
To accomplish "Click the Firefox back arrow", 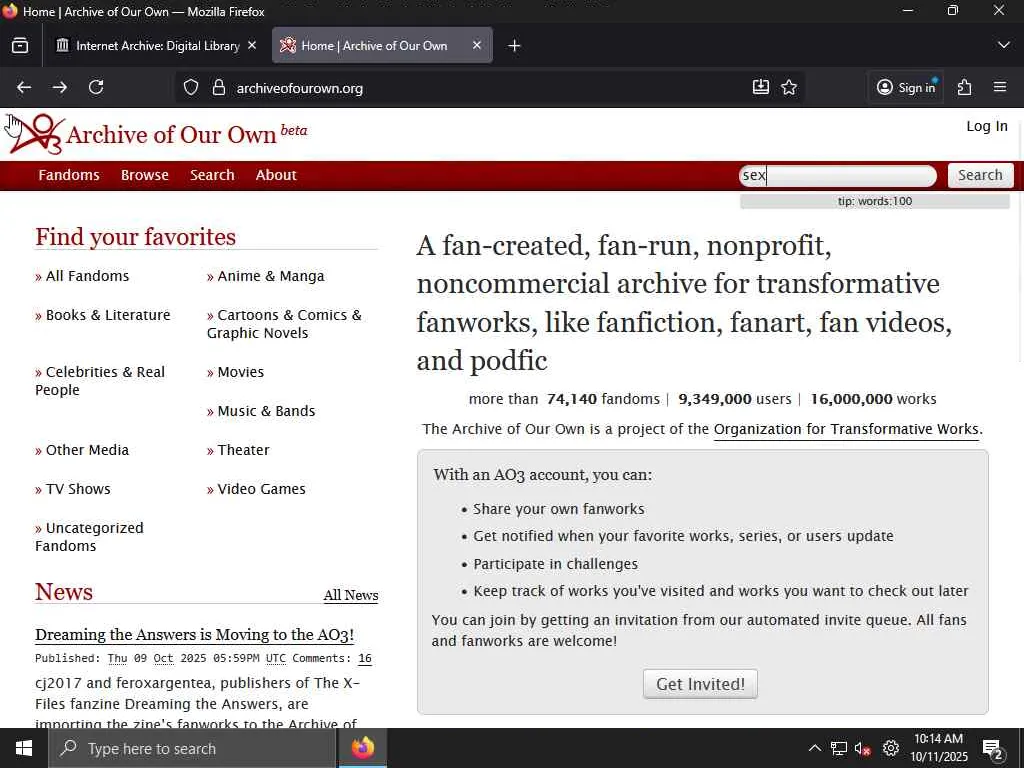I will click(x=24, y=88).
